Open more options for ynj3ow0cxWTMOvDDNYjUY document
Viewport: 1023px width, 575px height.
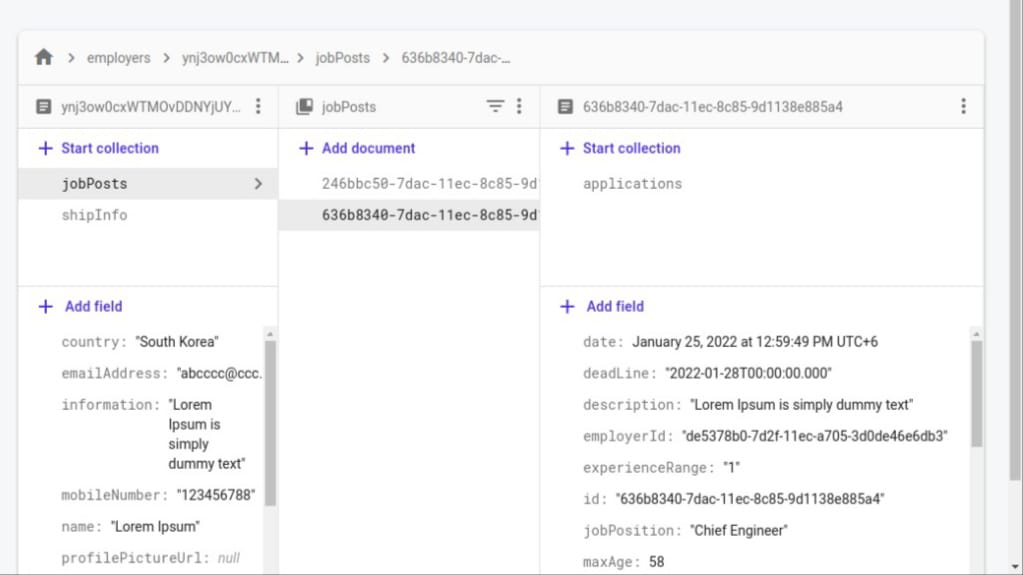pyautogui.click(x=258, y=106)
